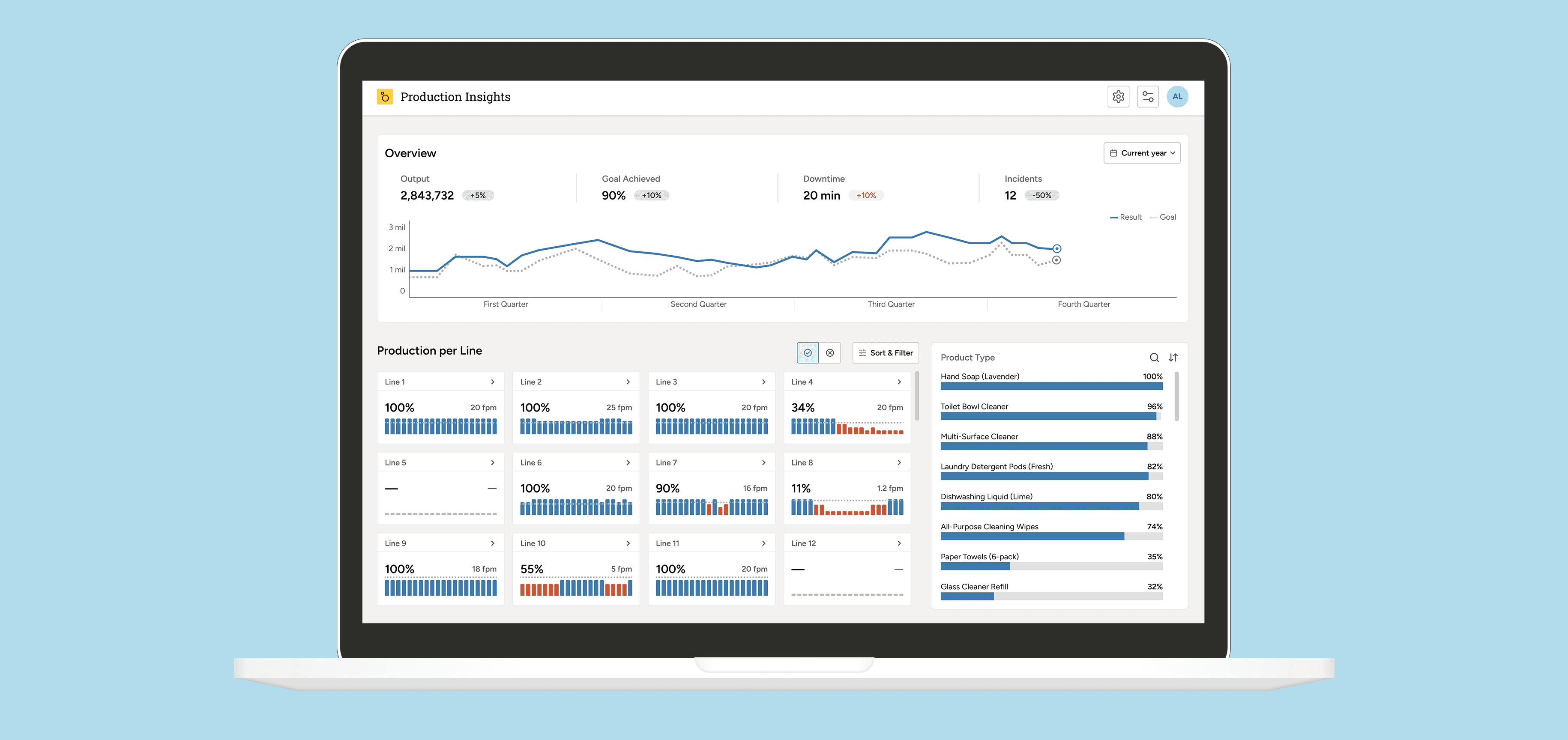Click the Result line endpoint marker
The width and height of the screenshot is (1568, 740).
(x=1057, y=249)
